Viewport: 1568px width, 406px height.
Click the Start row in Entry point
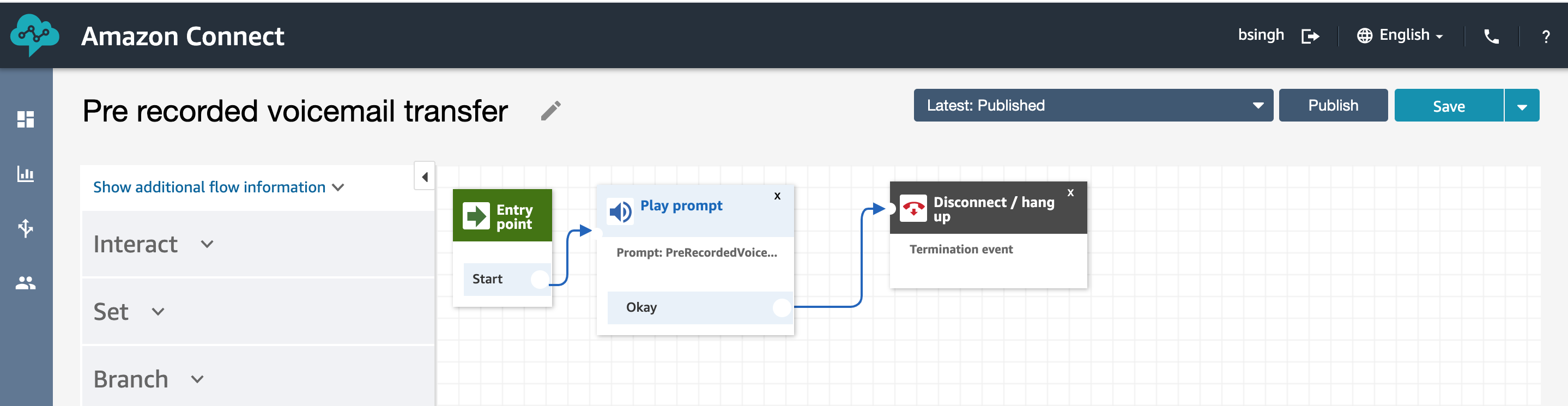point(506,280)
